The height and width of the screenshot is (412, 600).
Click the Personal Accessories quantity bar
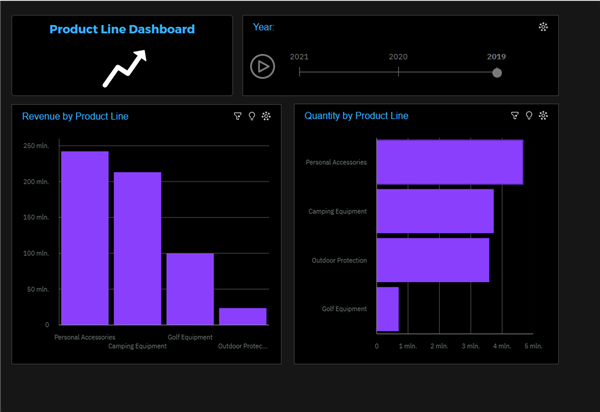(449, 162)
